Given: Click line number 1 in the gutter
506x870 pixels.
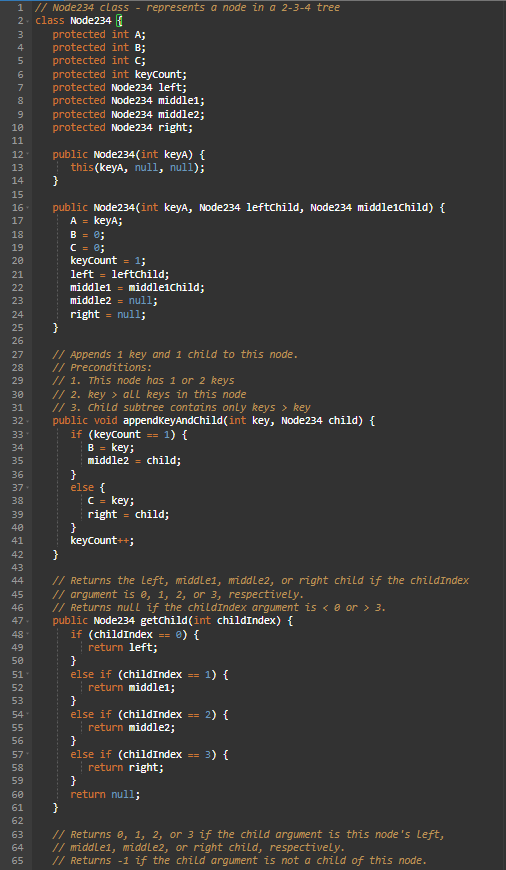Looking at the screenshot, I should (20, 8).
